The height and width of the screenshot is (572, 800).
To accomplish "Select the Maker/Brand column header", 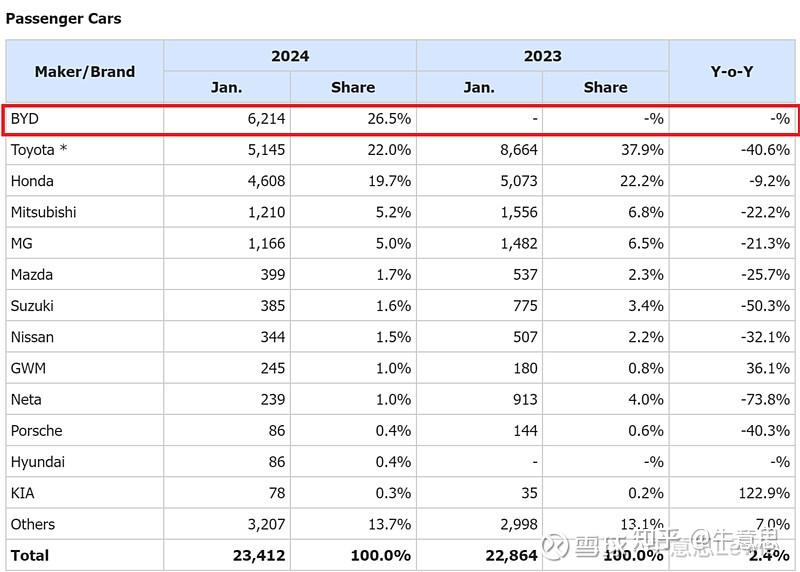I will (85, 71).
